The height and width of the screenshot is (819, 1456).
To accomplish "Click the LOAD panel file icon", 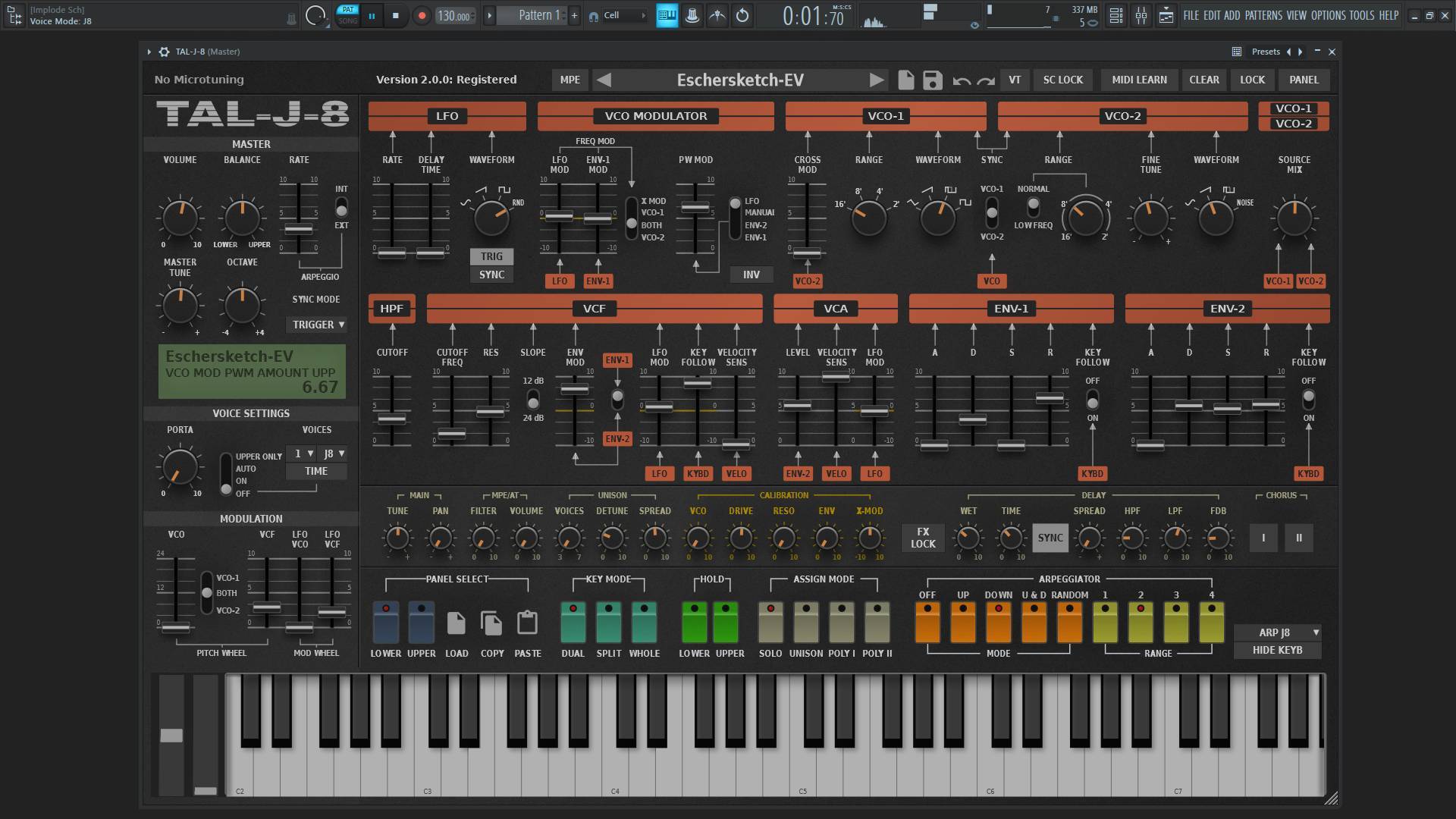I will tap(456, 623).
